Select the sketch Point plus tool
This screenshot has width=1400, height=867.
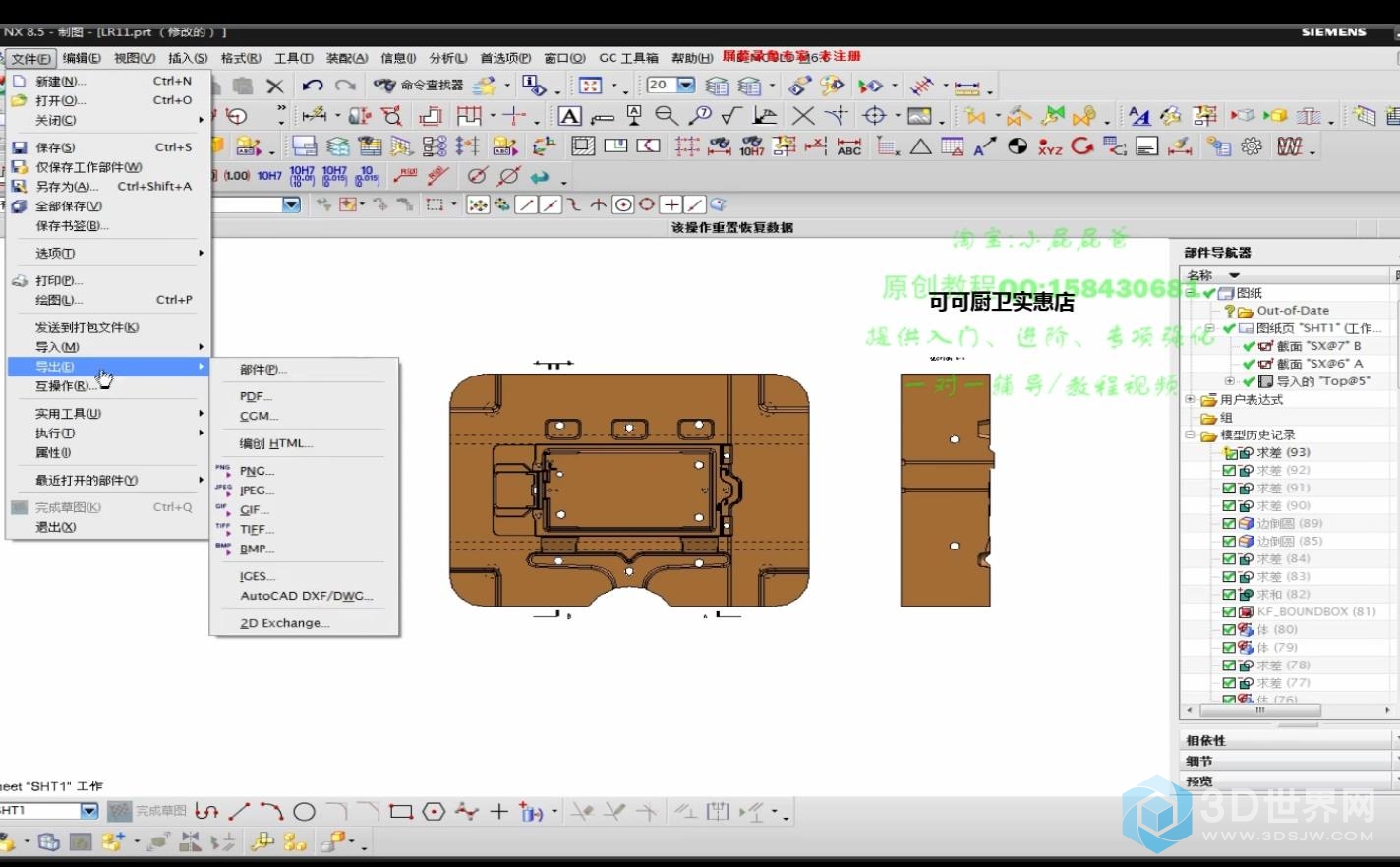point(498,812)
